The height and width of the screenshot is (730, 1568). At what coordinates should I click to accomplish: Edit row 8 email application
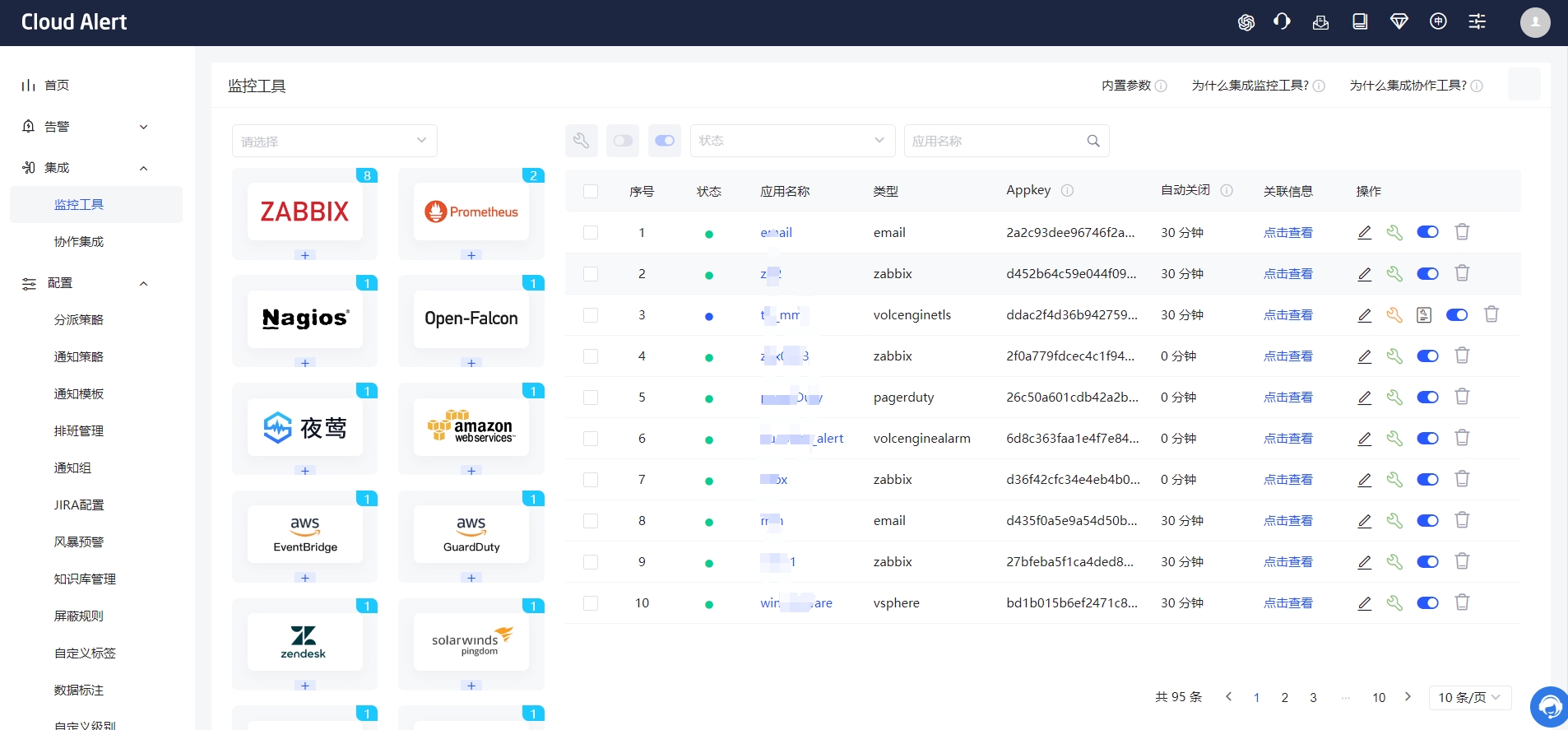point(1365,520)
